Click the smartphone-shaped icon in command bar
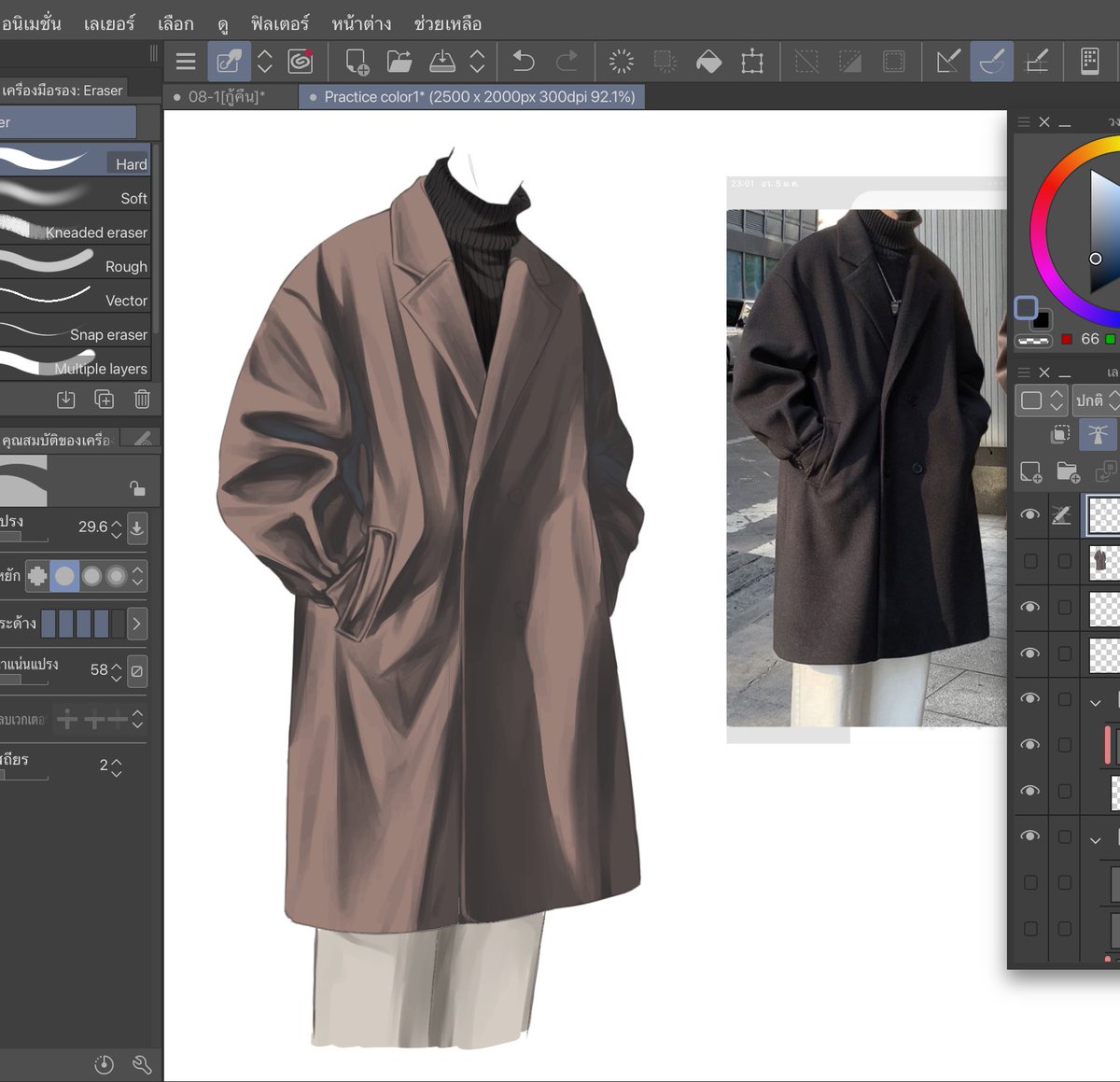 (1089, 62)
